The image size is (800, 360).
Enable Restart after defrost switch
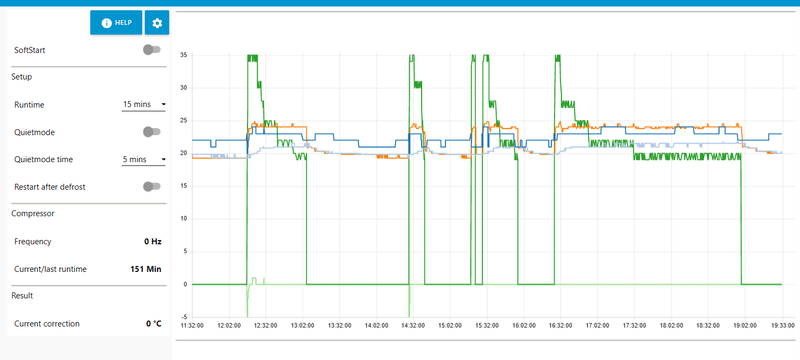pyautogui.click(x=152, y=187)
